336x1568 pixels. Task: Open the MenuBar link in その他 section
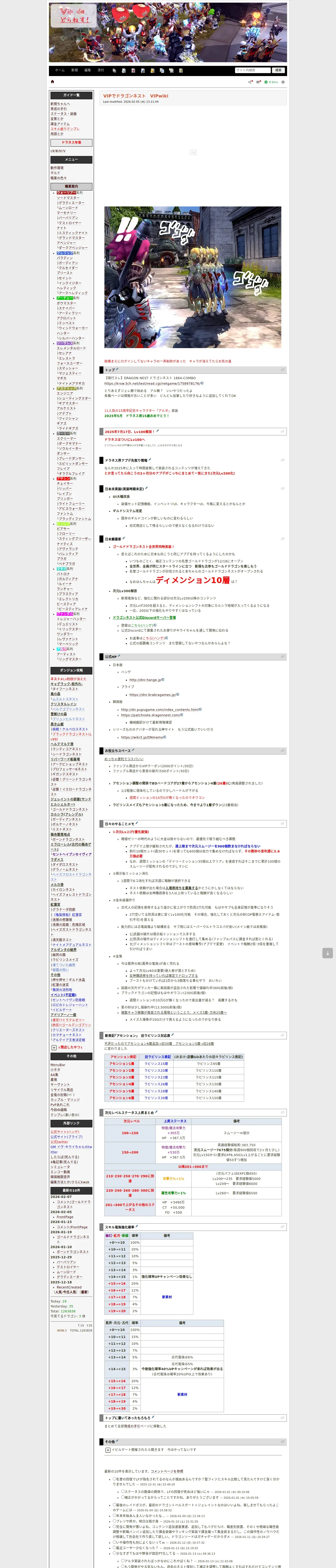point(58,1065)
